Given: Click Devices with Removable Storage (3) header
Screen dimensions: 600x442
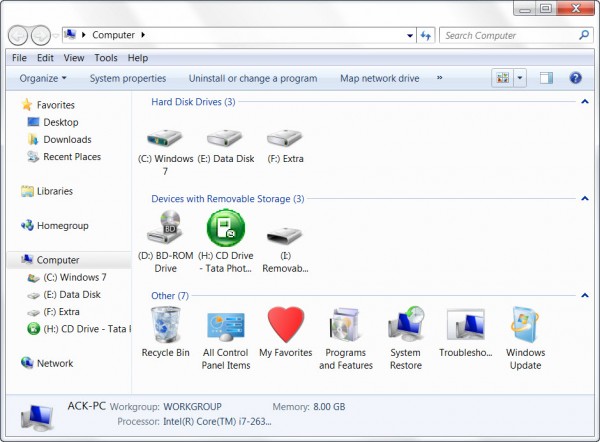Looking at the screenshot, I should [228, 199].
